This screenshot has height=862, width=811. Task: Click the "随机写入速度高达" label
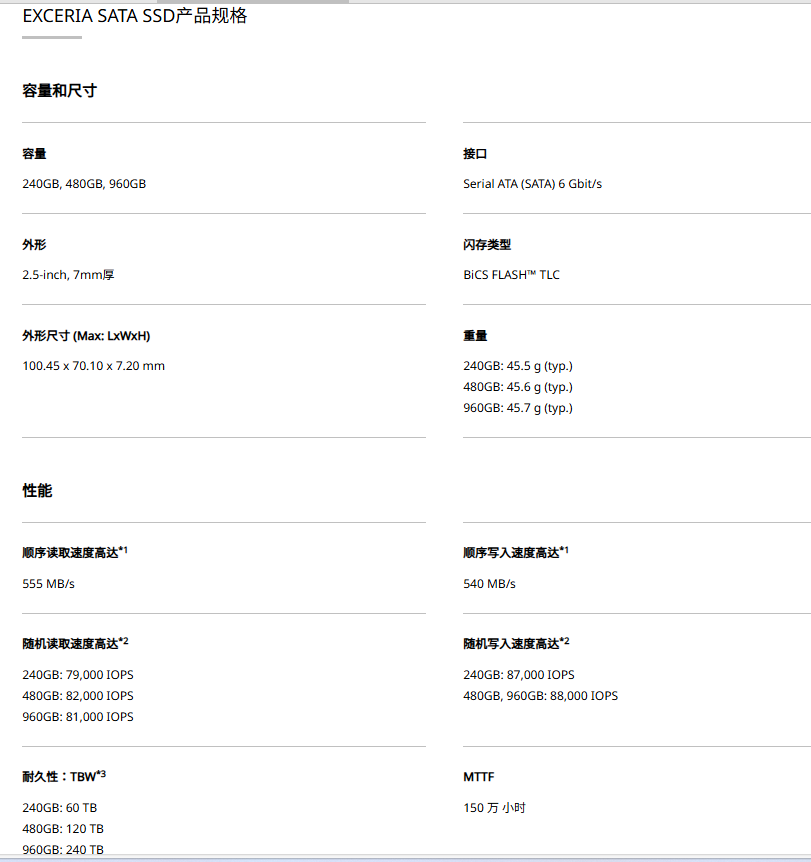(x=511, y=644)
